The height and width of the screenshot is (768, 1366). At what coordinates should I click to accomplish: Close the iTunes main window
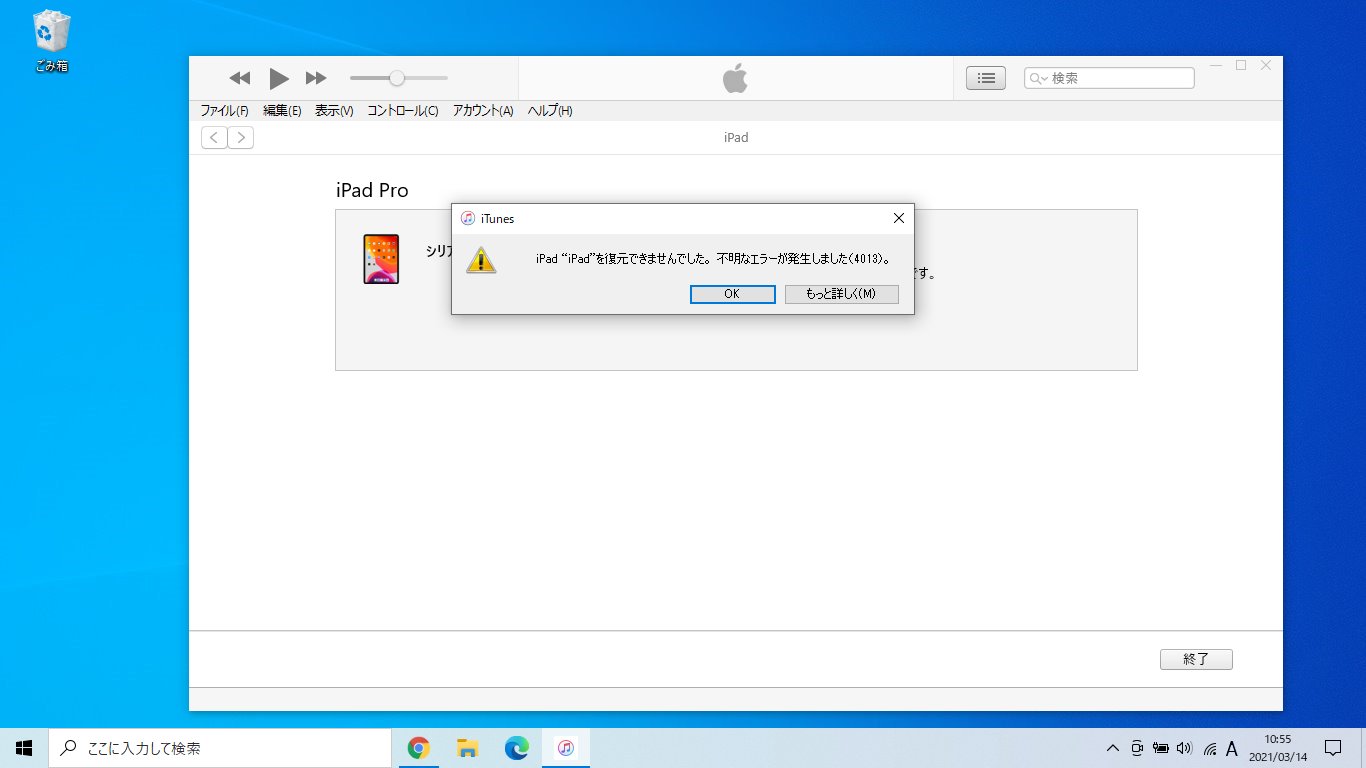coord(1266,65)
